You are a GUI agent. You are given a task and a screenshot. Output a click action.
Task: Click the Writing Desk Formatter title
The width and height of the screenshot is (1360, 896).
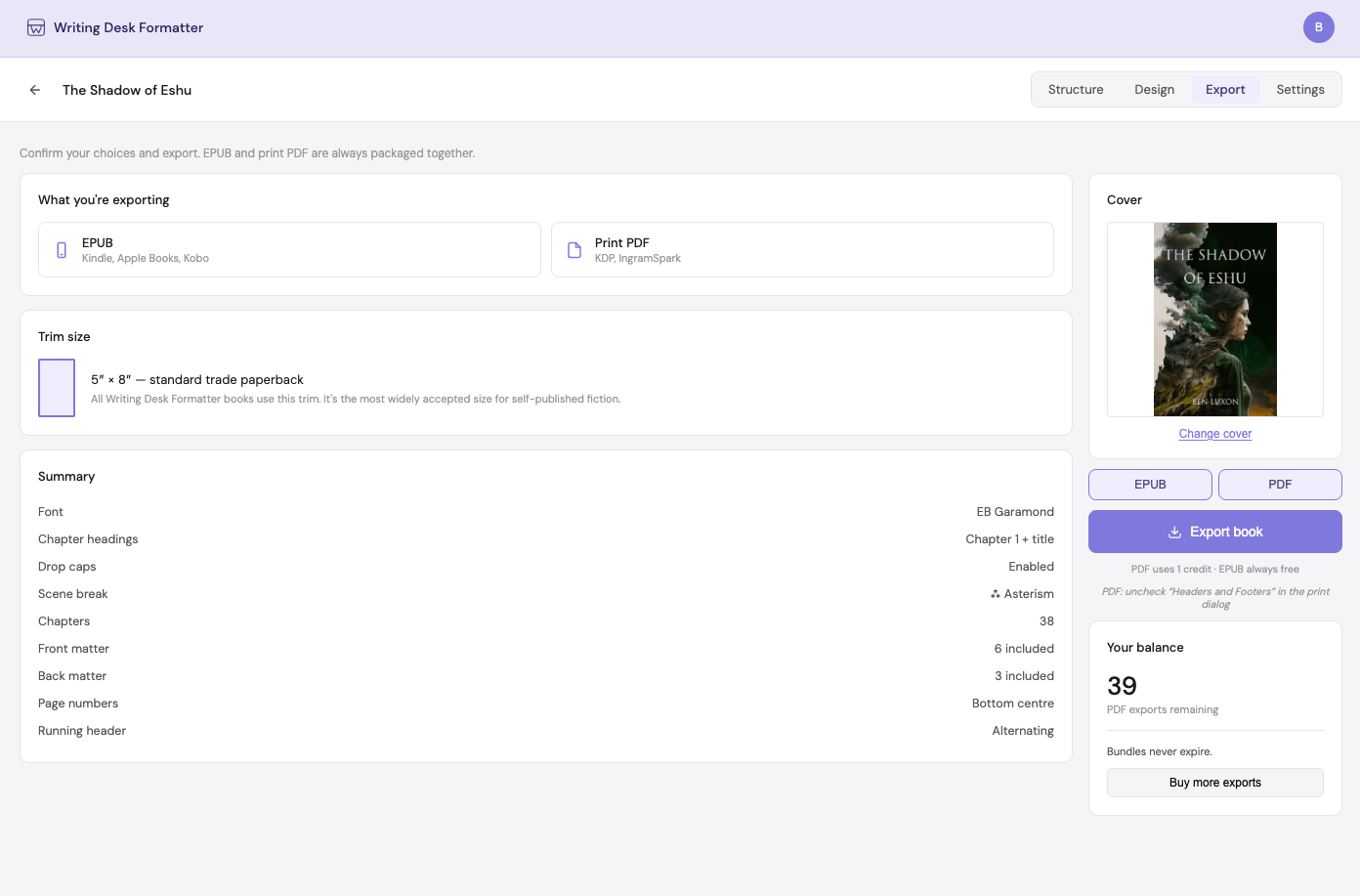[x=128, y=27]
